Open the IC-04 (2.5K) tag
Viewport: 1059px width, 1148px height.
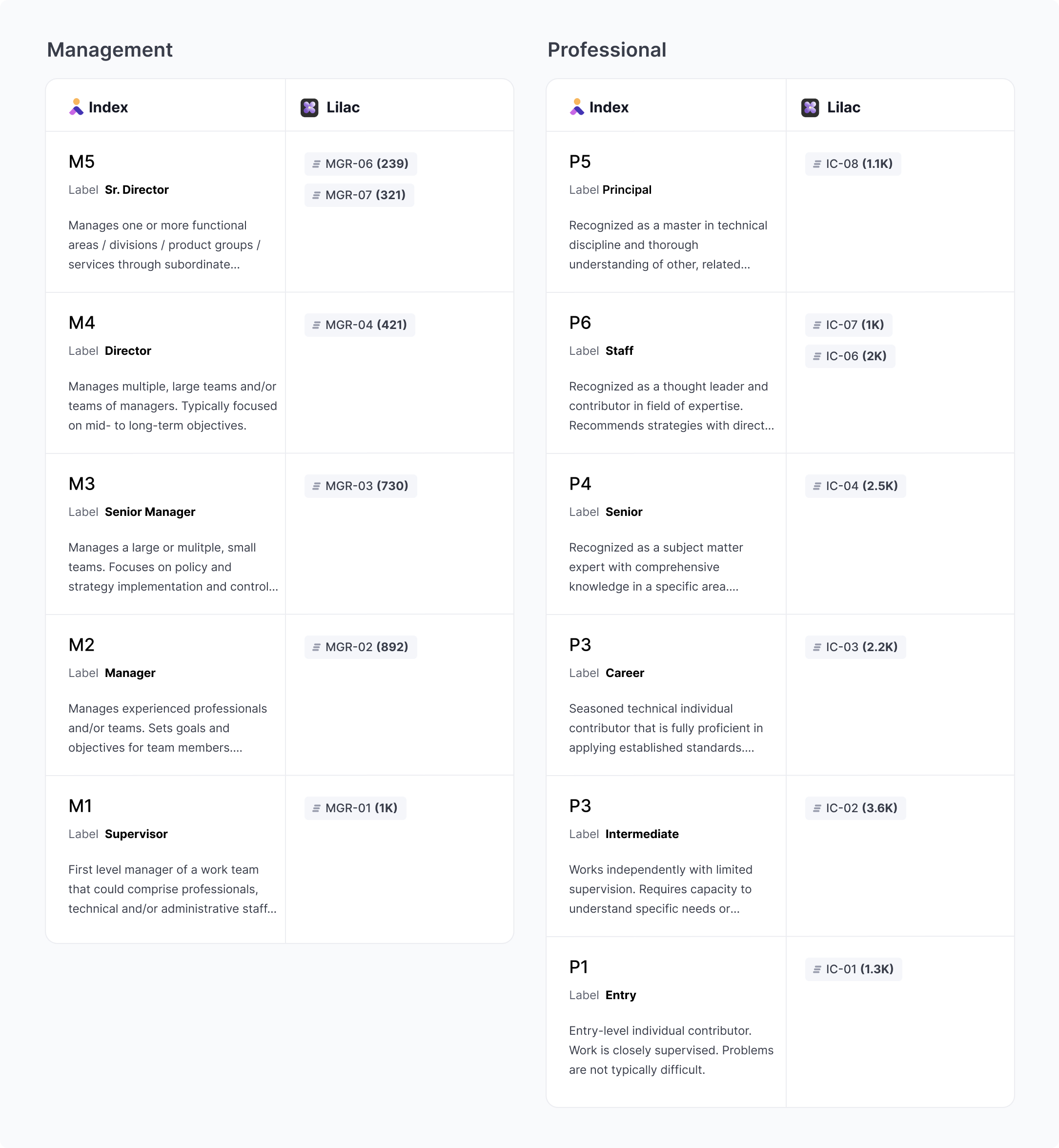click(855, 486)
